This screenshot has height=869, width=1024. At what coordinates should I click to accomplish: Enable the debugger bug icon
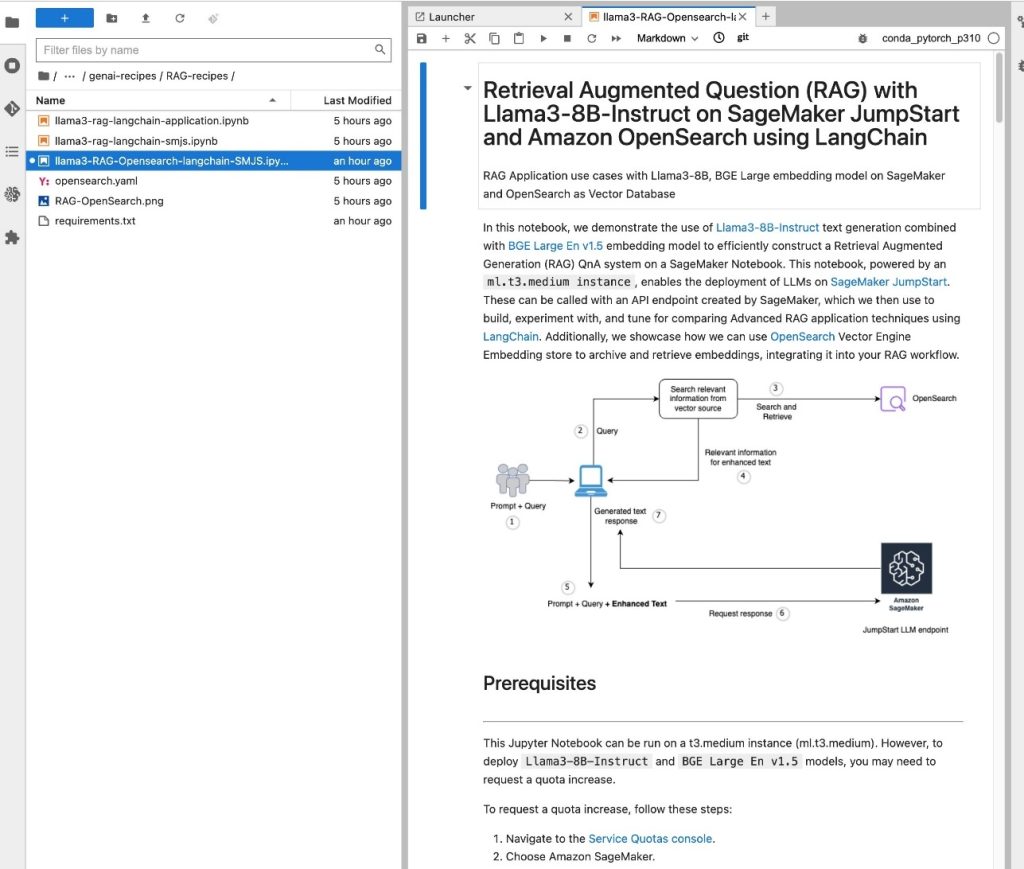pos(863,38)
